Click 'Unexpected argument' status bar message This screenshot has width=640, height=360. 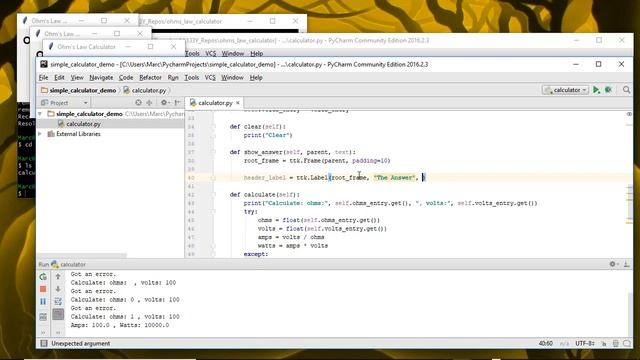click(x=80, y=344)
